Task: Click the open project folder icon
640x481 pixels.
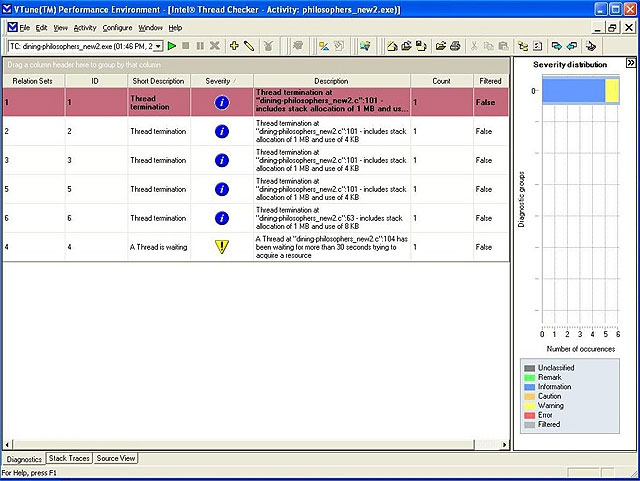Action: tap(407, 46)
